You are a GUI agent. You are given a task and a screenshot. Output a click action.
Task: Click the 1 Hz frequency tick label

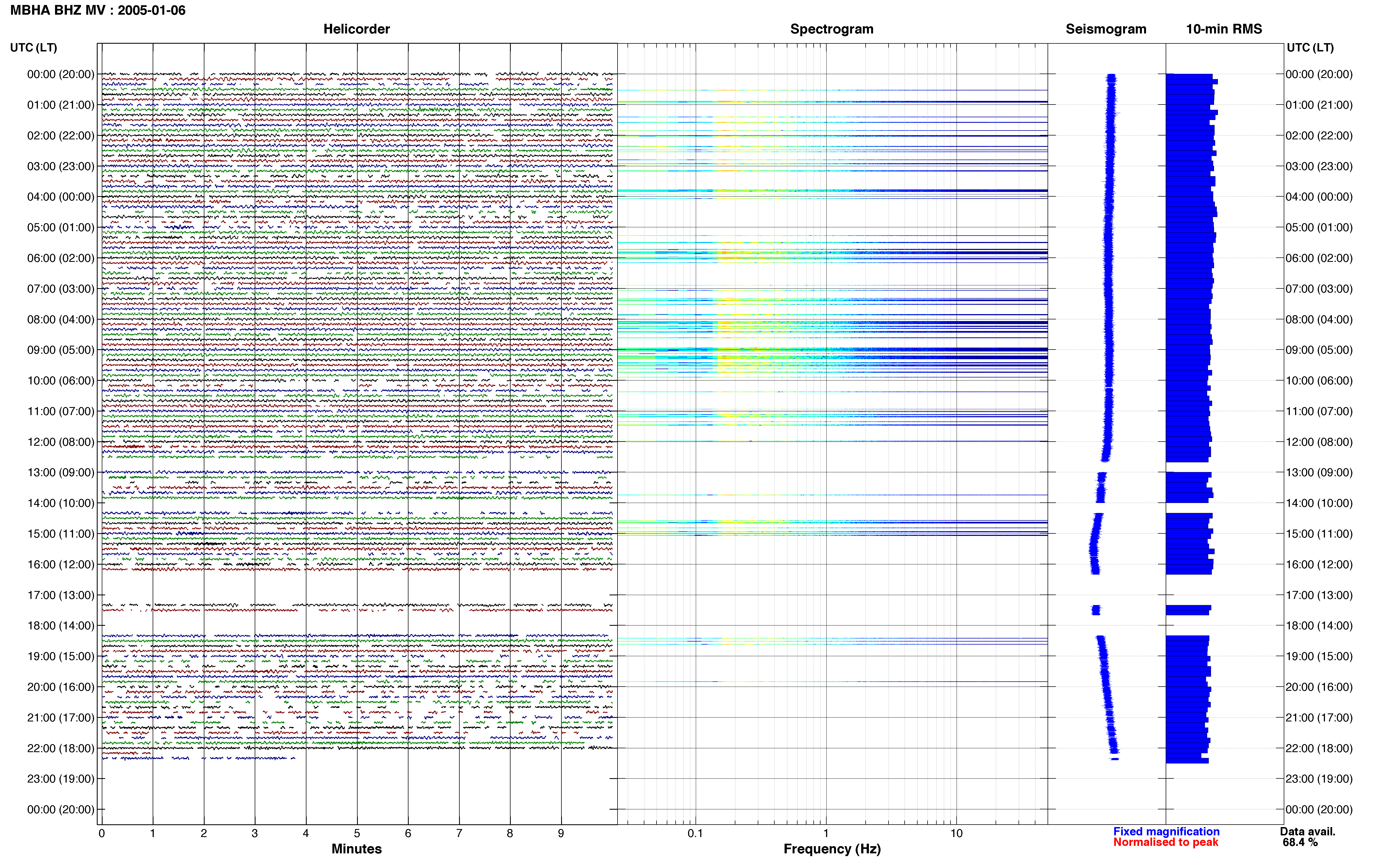[x=826, y=833]
